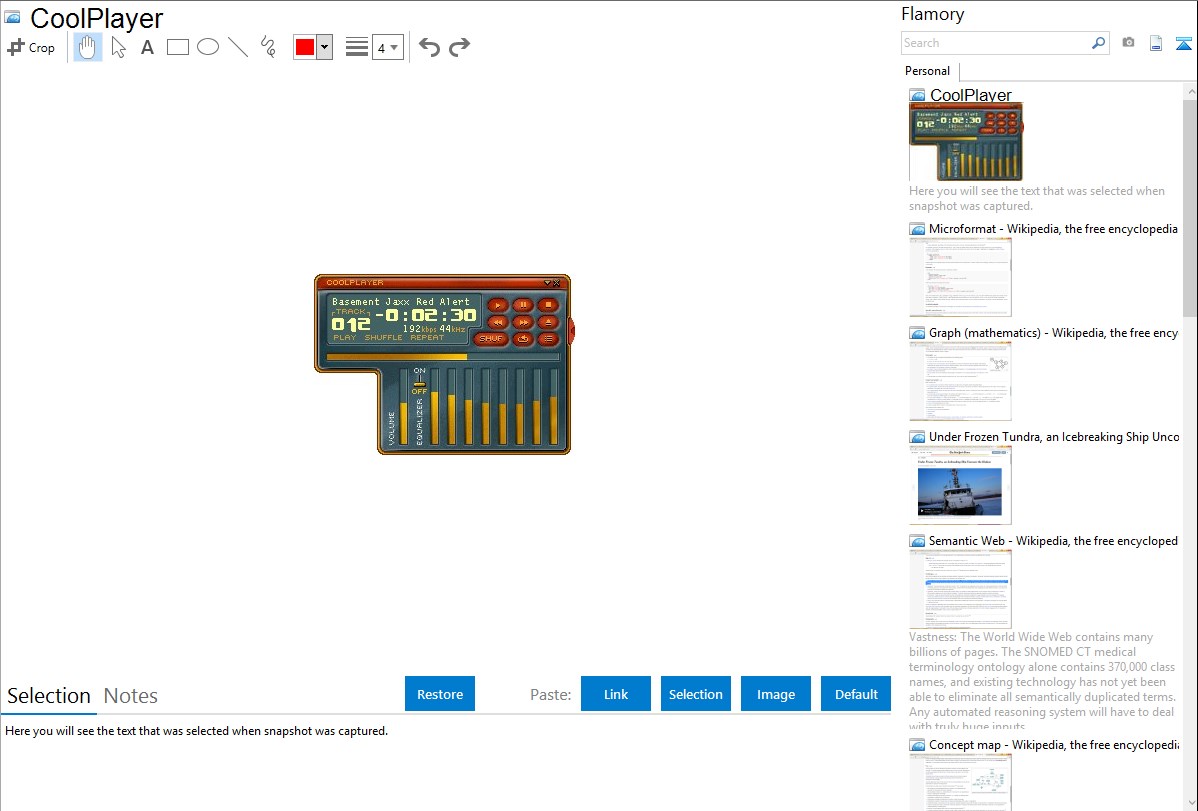Screen dimensions: 1198x811
Task: Click the camera capture icon
Action: click(x=1128, y=43)
